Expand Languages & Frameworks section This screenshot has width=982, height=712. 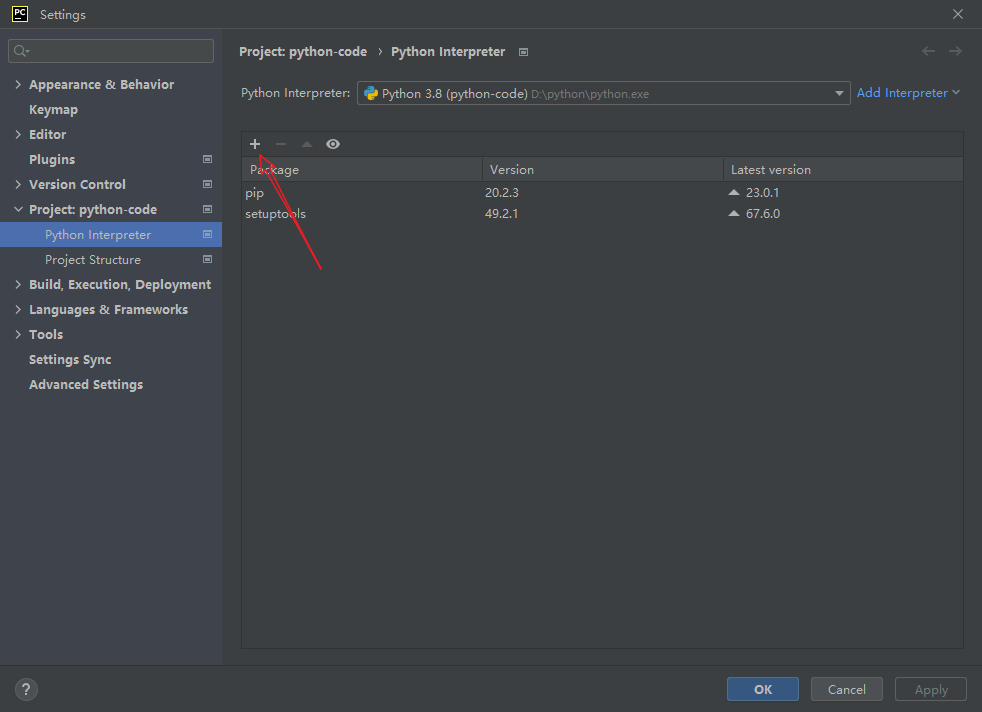(18, 310)
